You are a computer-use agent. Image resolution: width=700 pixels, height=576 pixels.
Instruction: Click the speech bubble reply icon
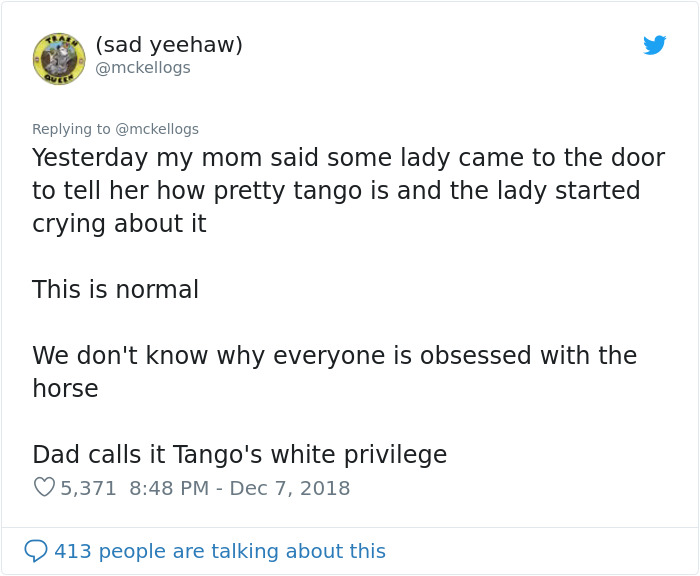[x=35, y=551]
